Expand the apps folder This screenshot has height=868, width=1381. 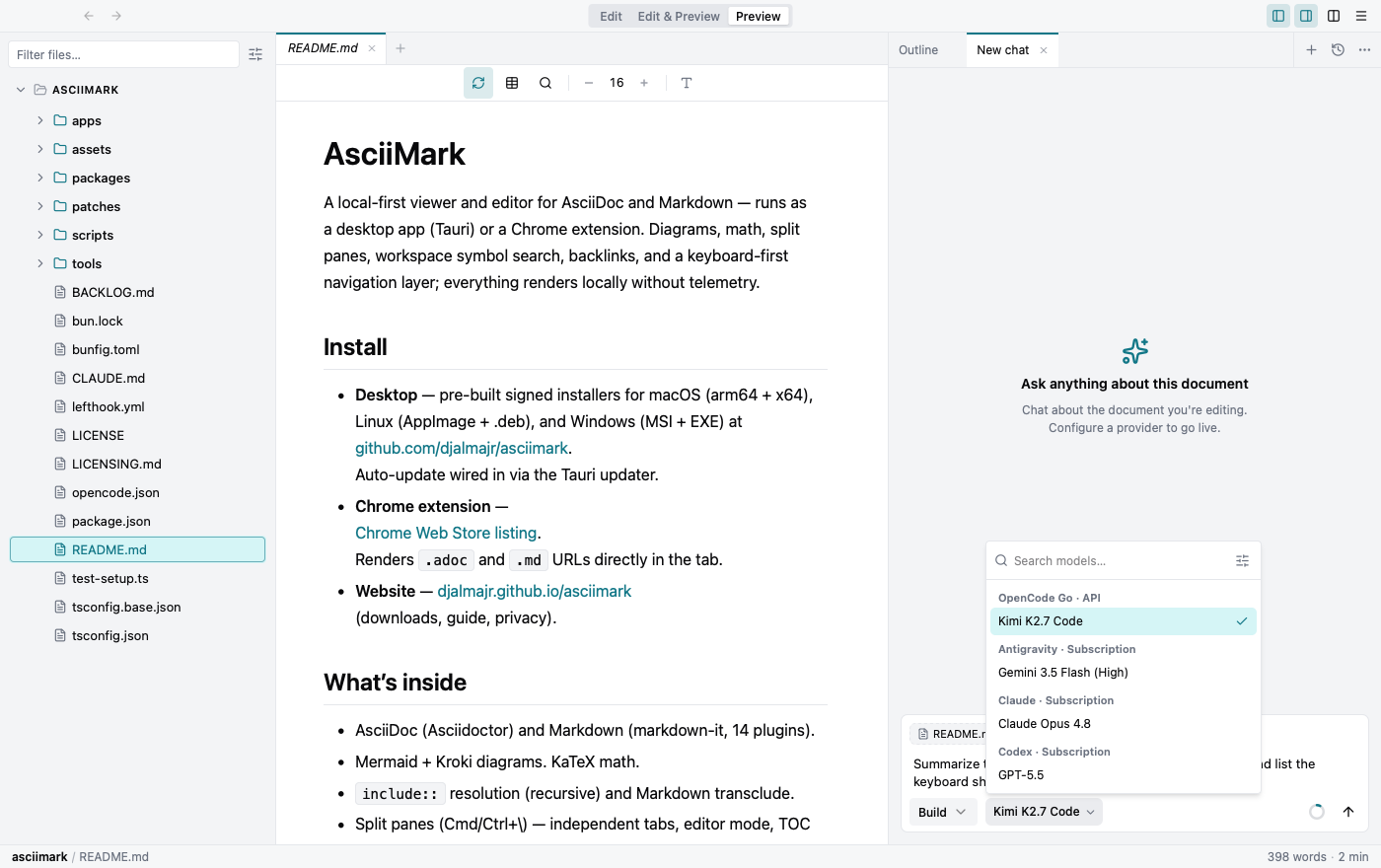(x=40, y=120)
